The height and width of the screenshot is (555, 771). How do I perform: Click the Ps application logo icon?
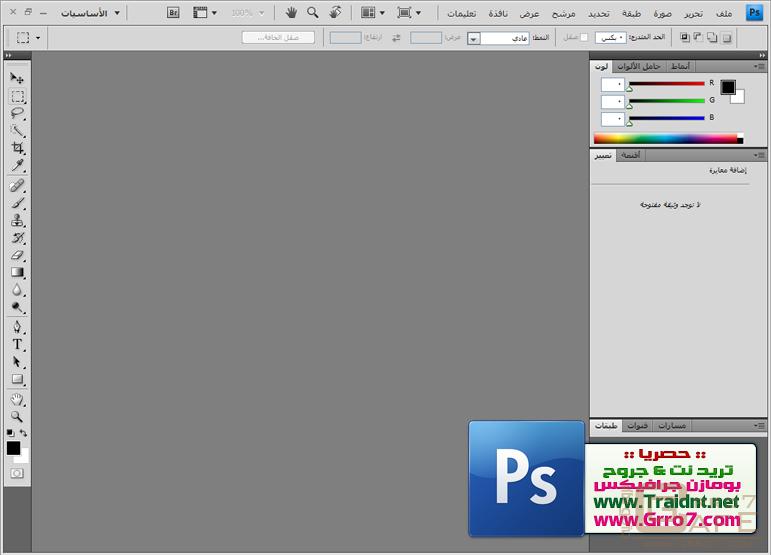754,13
